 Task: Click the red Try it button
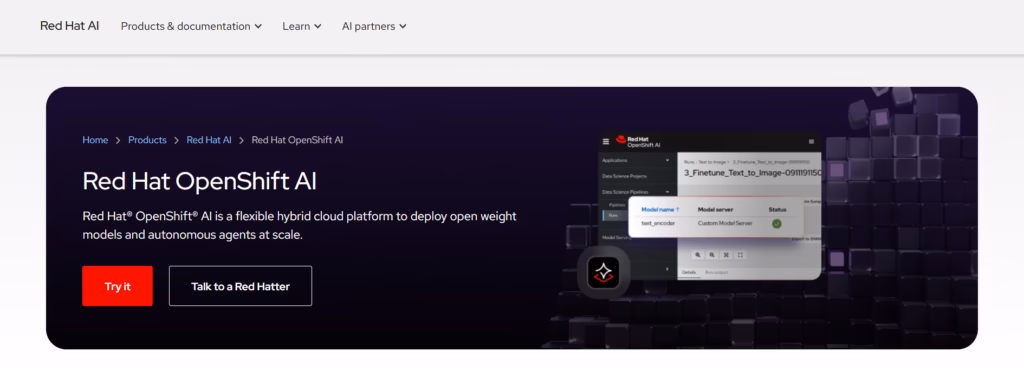[118, 286]
